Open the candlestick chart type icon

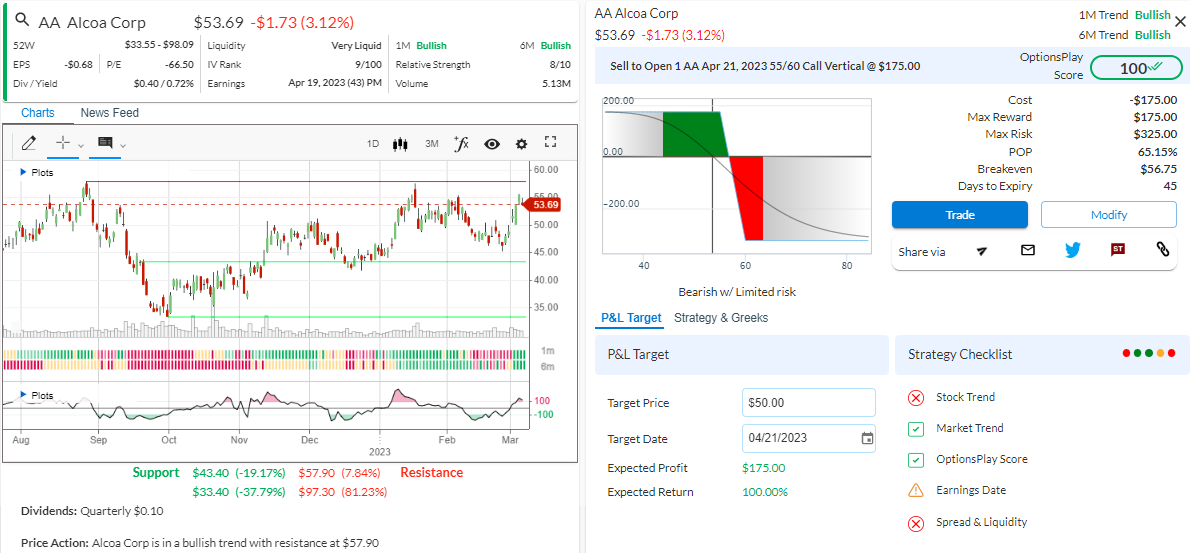[x=401, y=143]
